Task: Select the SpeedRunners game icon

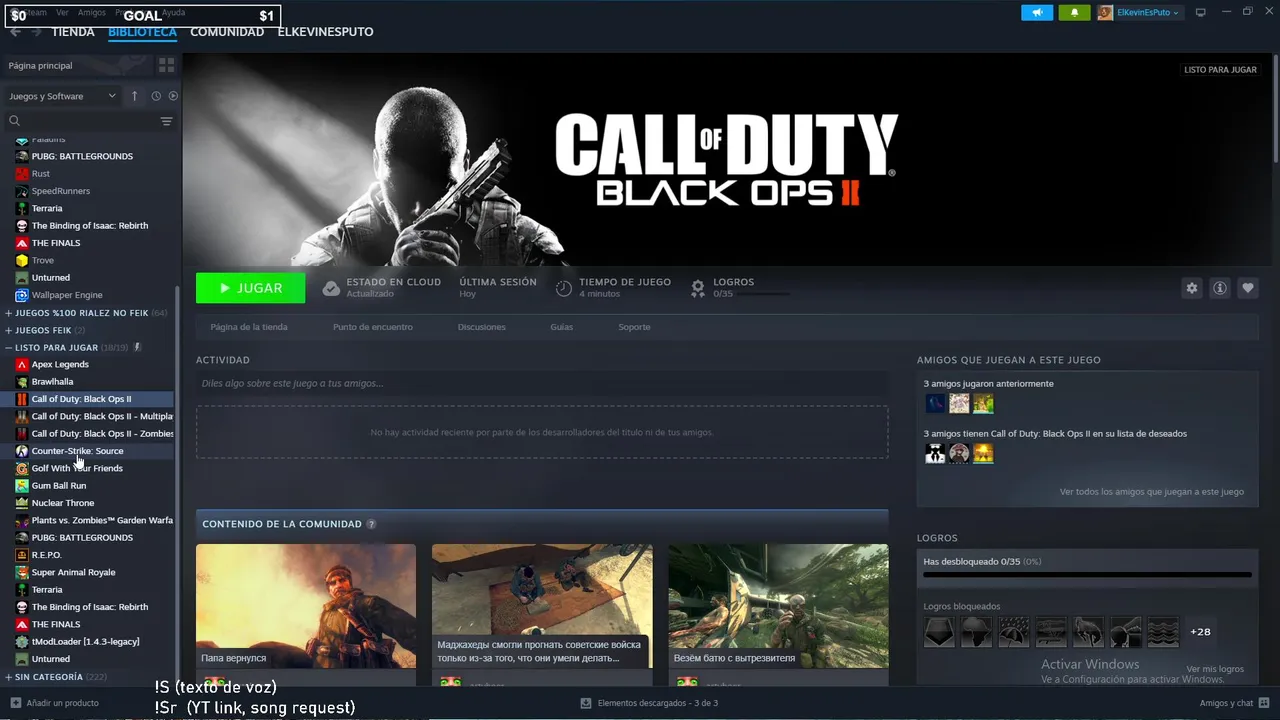Action: pos(22,191)
